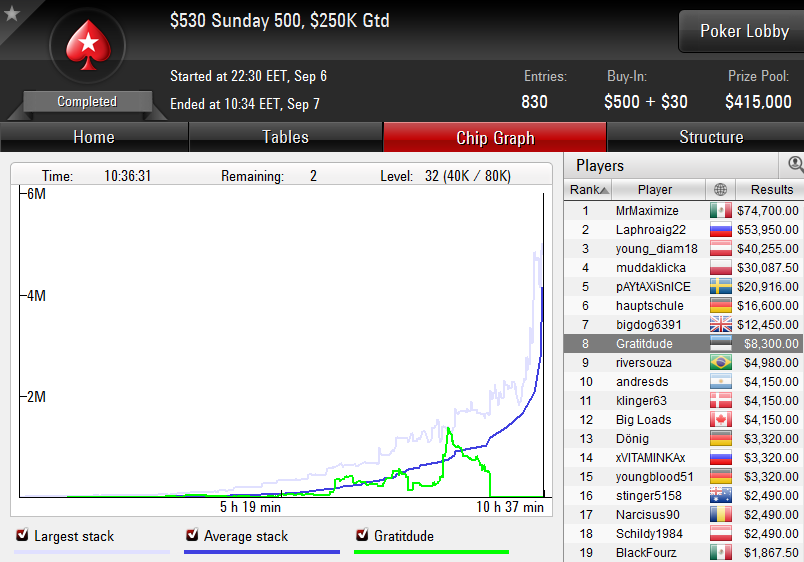Sort players by Rank column header
The height and width of the screenshot is (562, 804).
[588, 190]
